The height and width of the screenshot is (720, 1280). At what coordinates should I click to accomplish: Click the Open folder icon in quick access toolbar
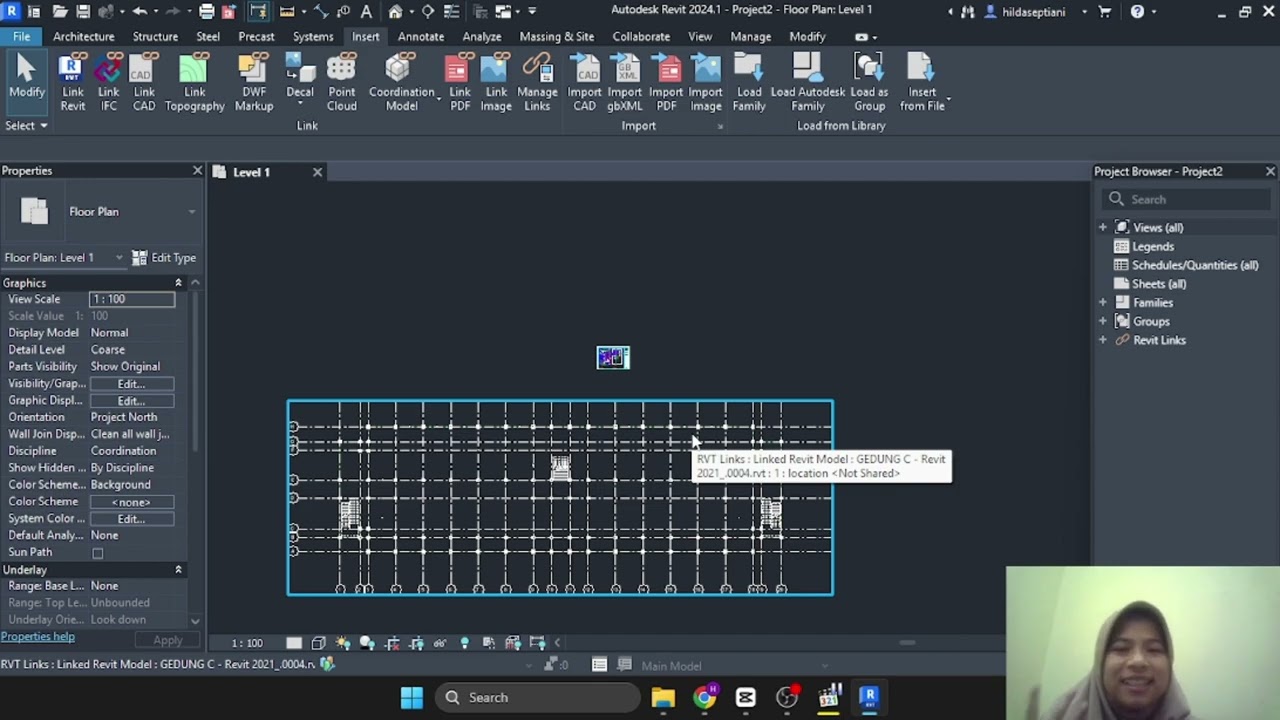pyautogui.click(x=60, y=12)
